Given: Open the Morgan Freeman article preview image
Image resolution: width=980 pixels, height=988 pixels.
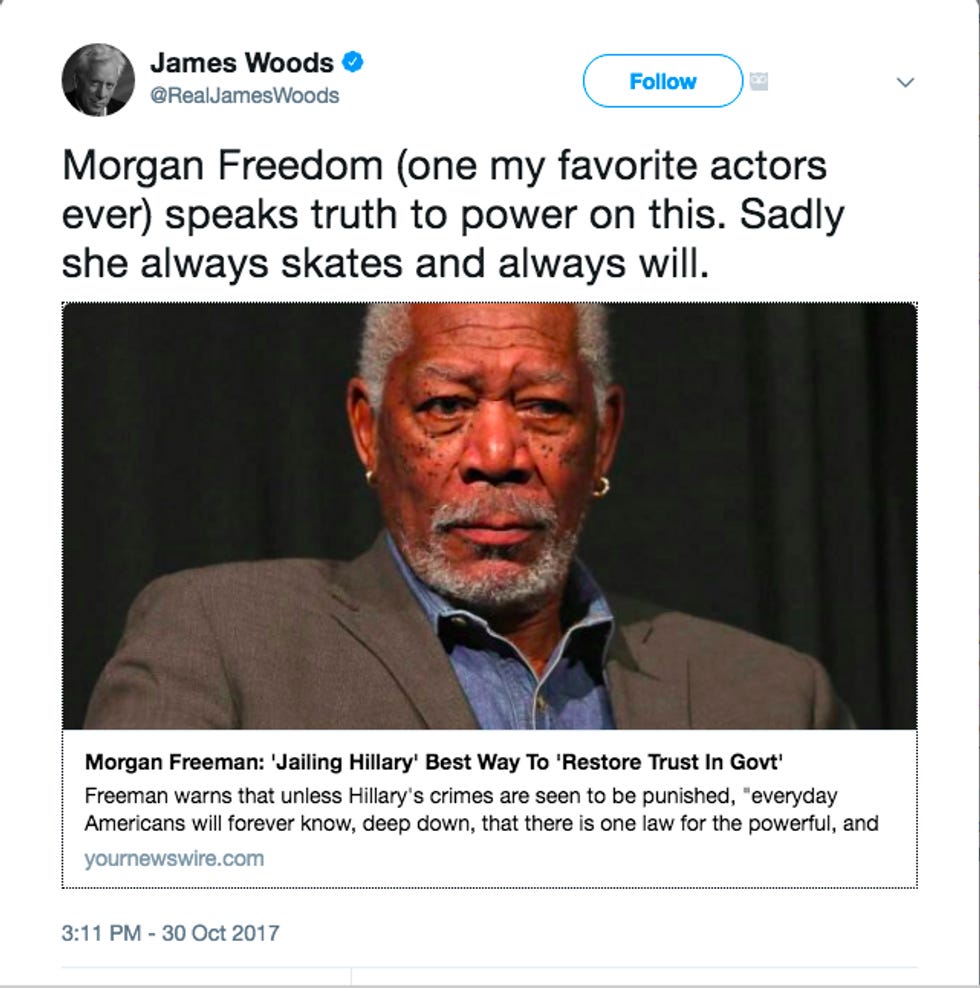Looking at the screenshot, I should (x=490, y=516).
